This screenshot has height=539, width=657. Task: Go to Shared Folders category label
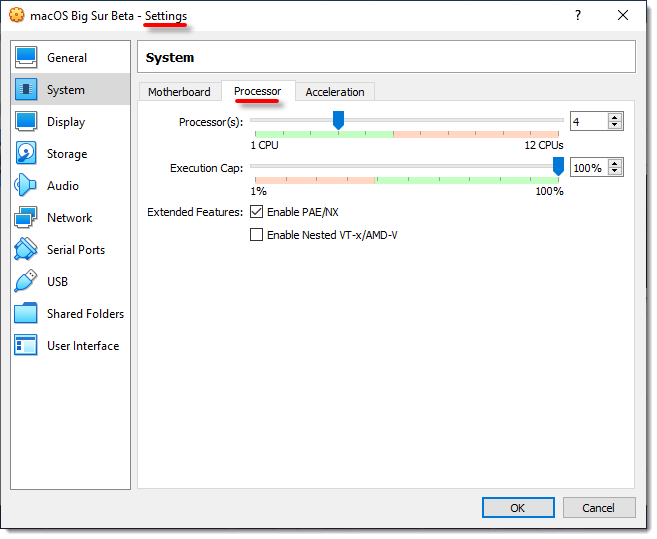click(x=85, y=314)
